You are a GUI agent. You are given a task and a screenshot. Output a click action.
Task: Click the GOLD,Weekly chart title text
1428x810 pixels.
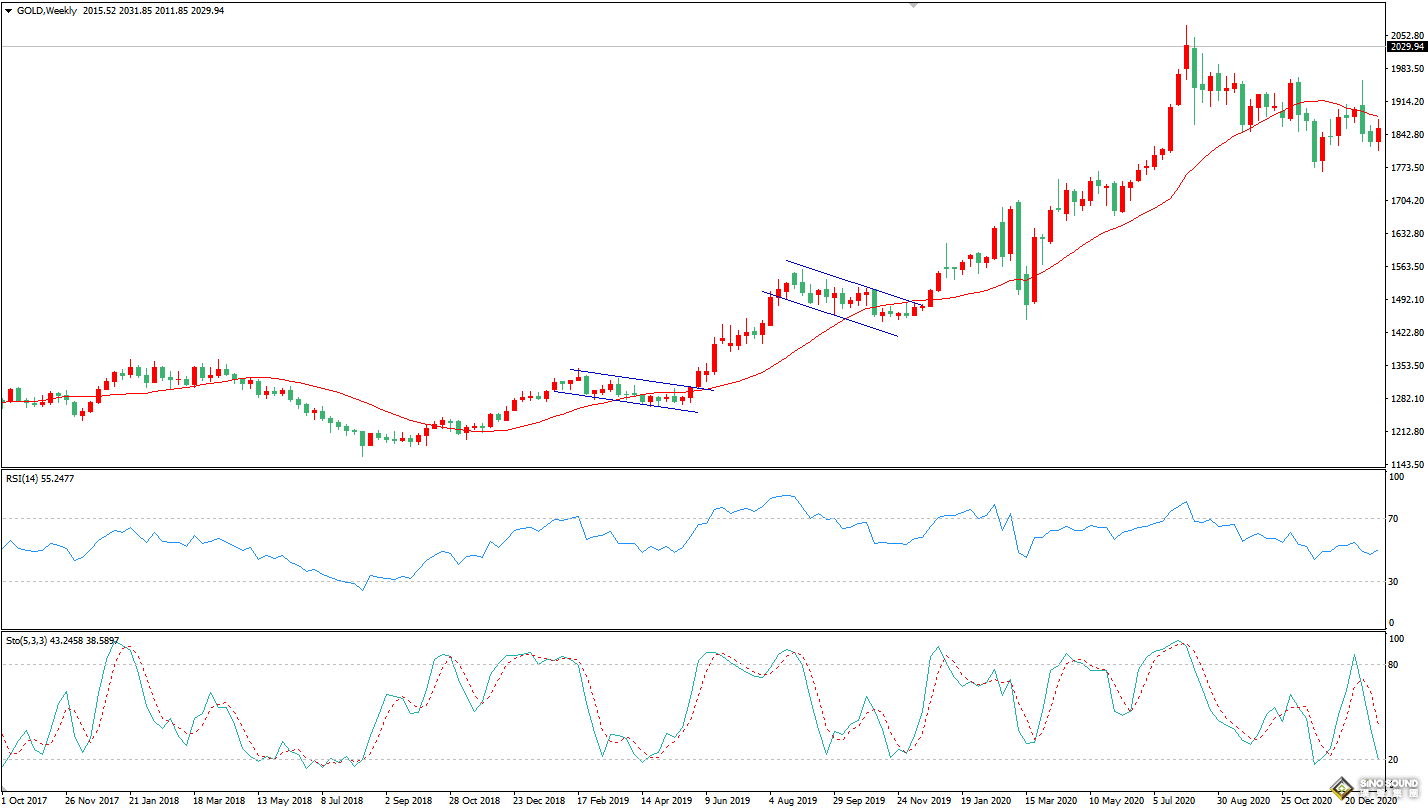tap(46, 10)
